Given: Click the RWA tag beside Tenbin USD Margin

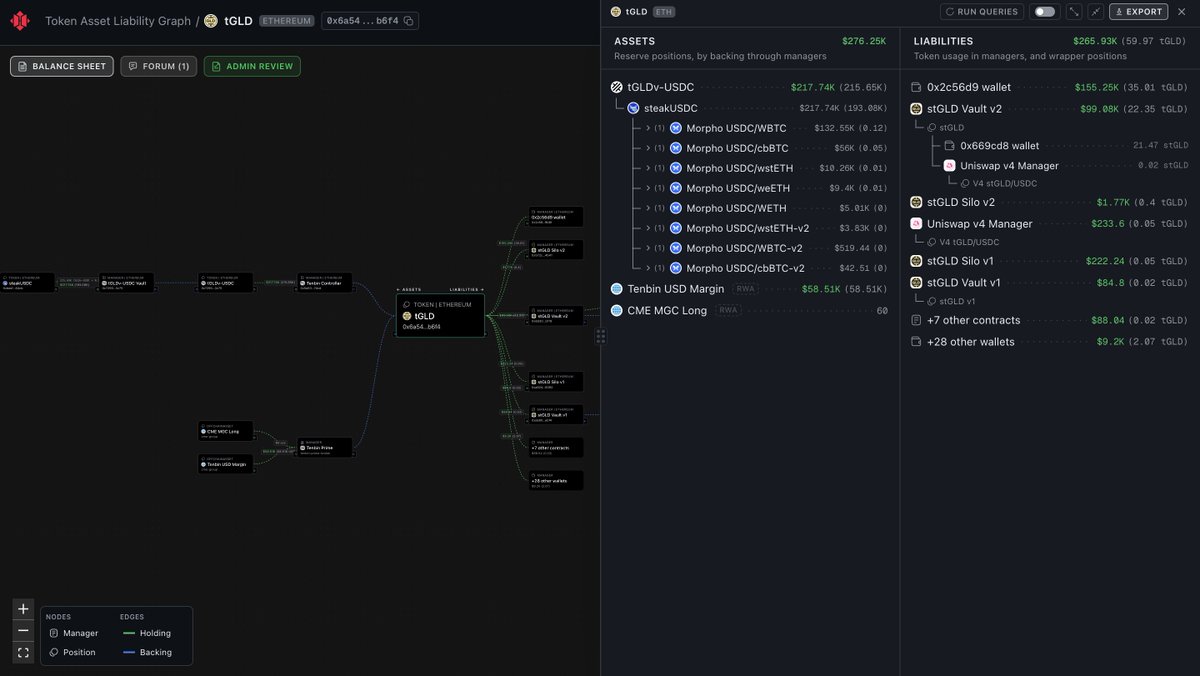Looking at the screenshot, I should [x=744, y=288].
